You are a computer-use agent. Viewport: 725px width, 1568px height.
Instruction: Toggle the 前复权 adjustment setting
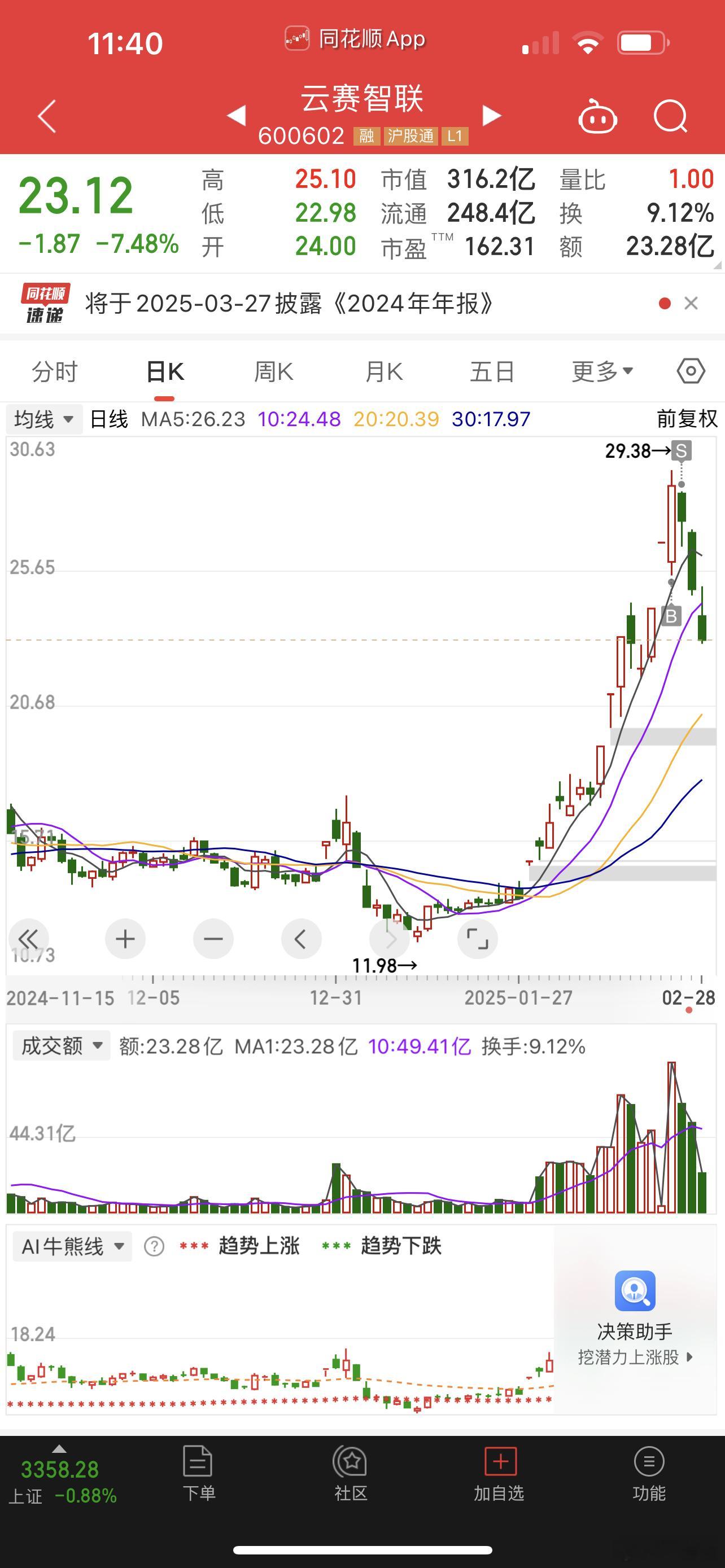click(x=687, y=419)
